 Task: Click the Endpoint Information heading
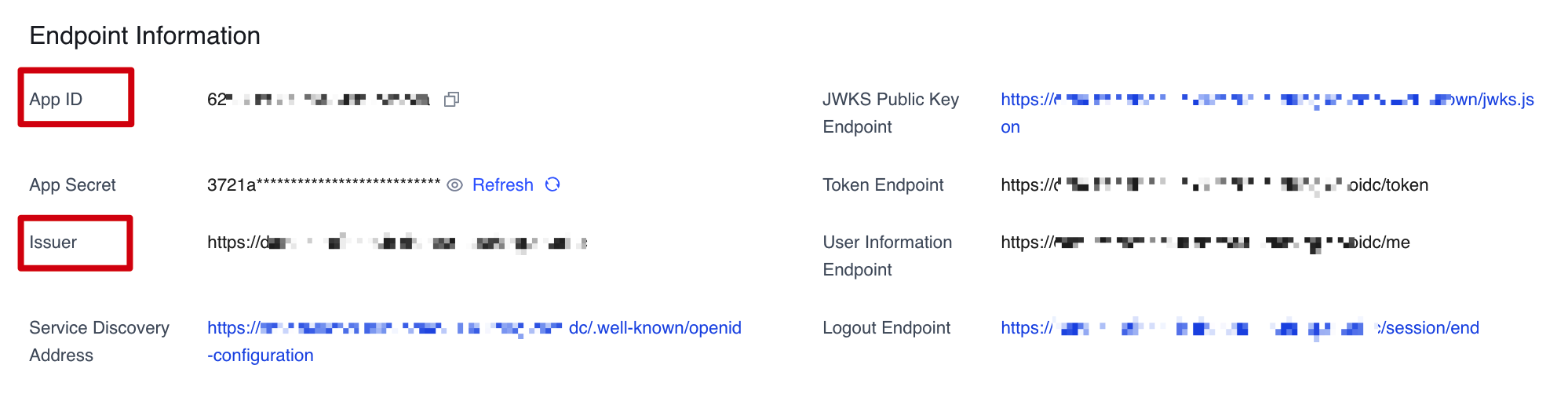click(144, 36)
